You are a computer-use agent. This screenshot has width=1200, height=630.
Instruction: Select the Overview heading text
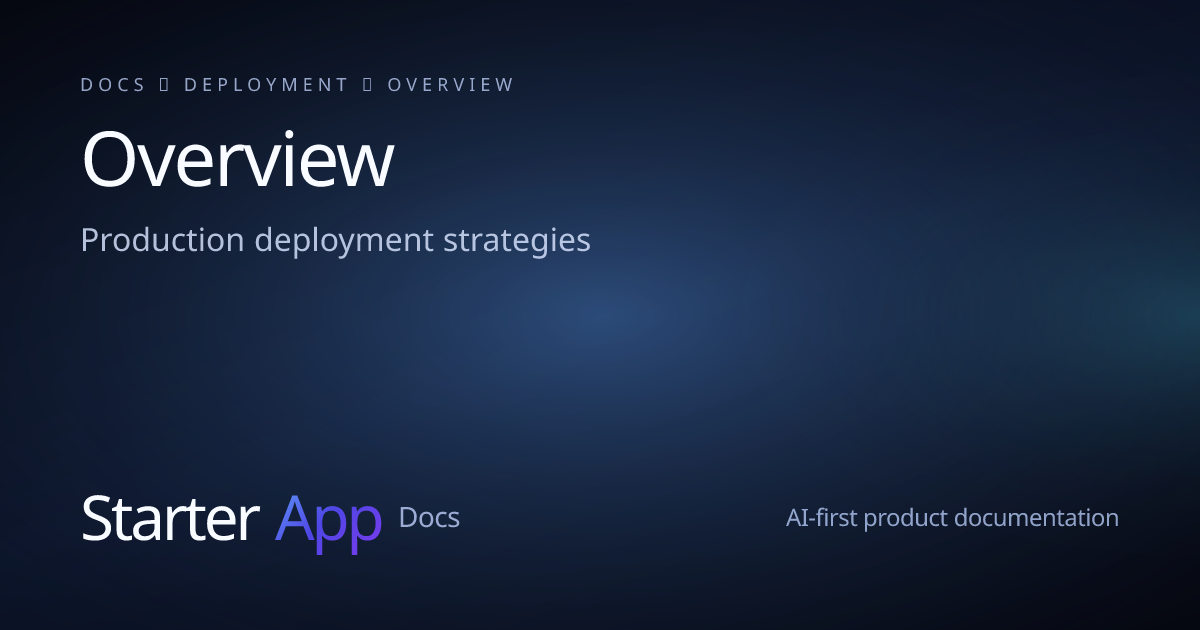237,158
